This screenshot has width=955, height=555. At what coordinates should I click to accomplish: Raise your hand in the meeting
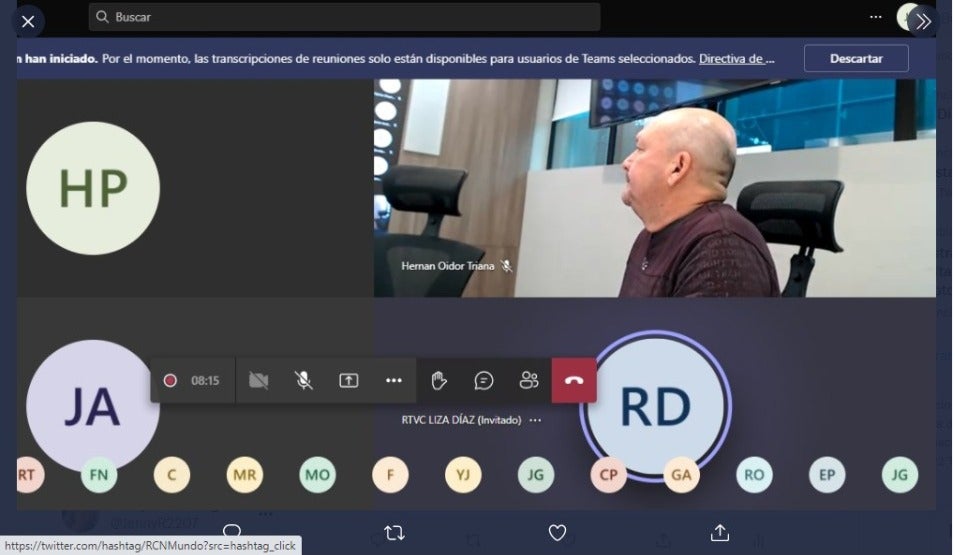coord(438,380)
